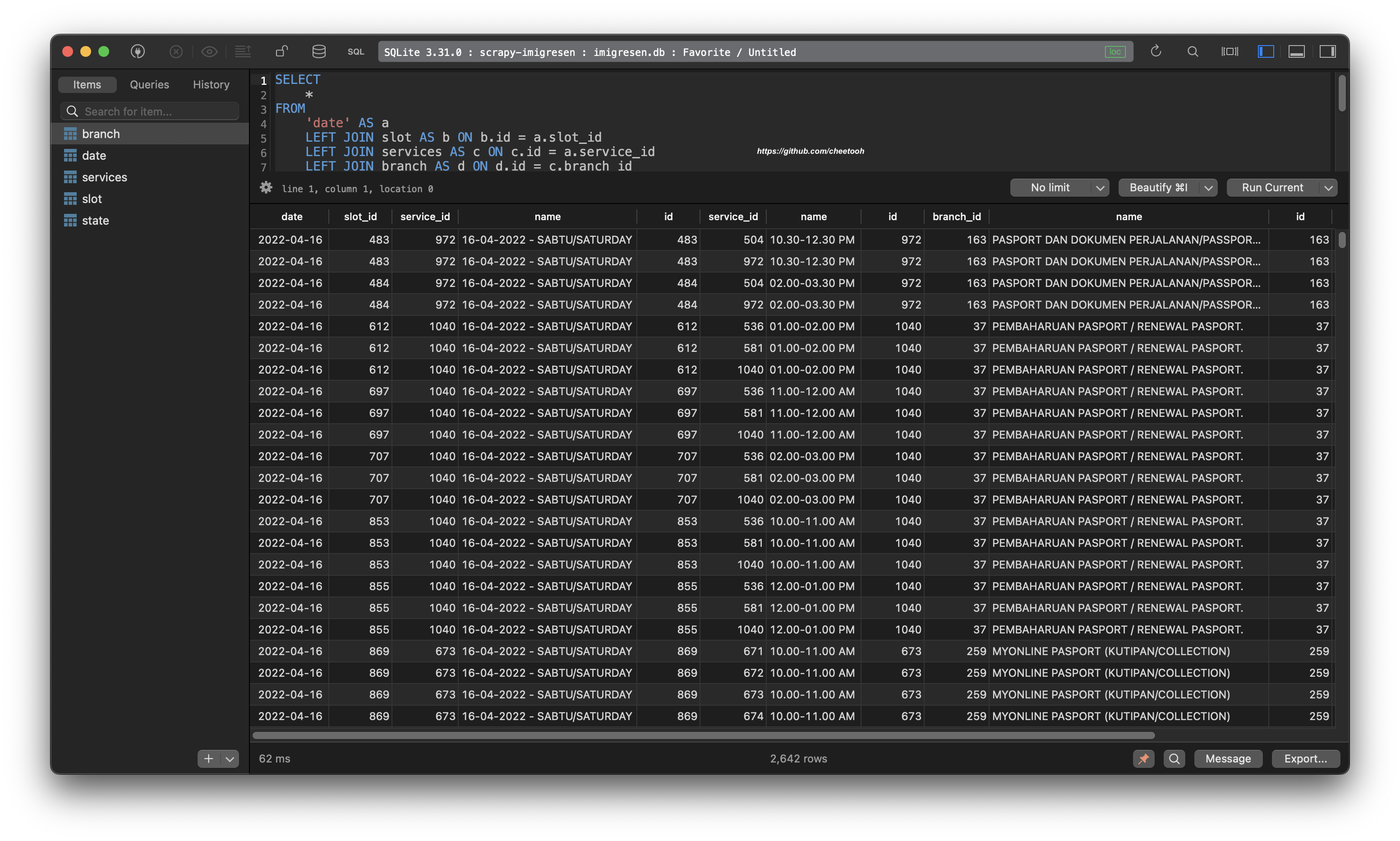Click the connection path address bar

tap(755, 52)
